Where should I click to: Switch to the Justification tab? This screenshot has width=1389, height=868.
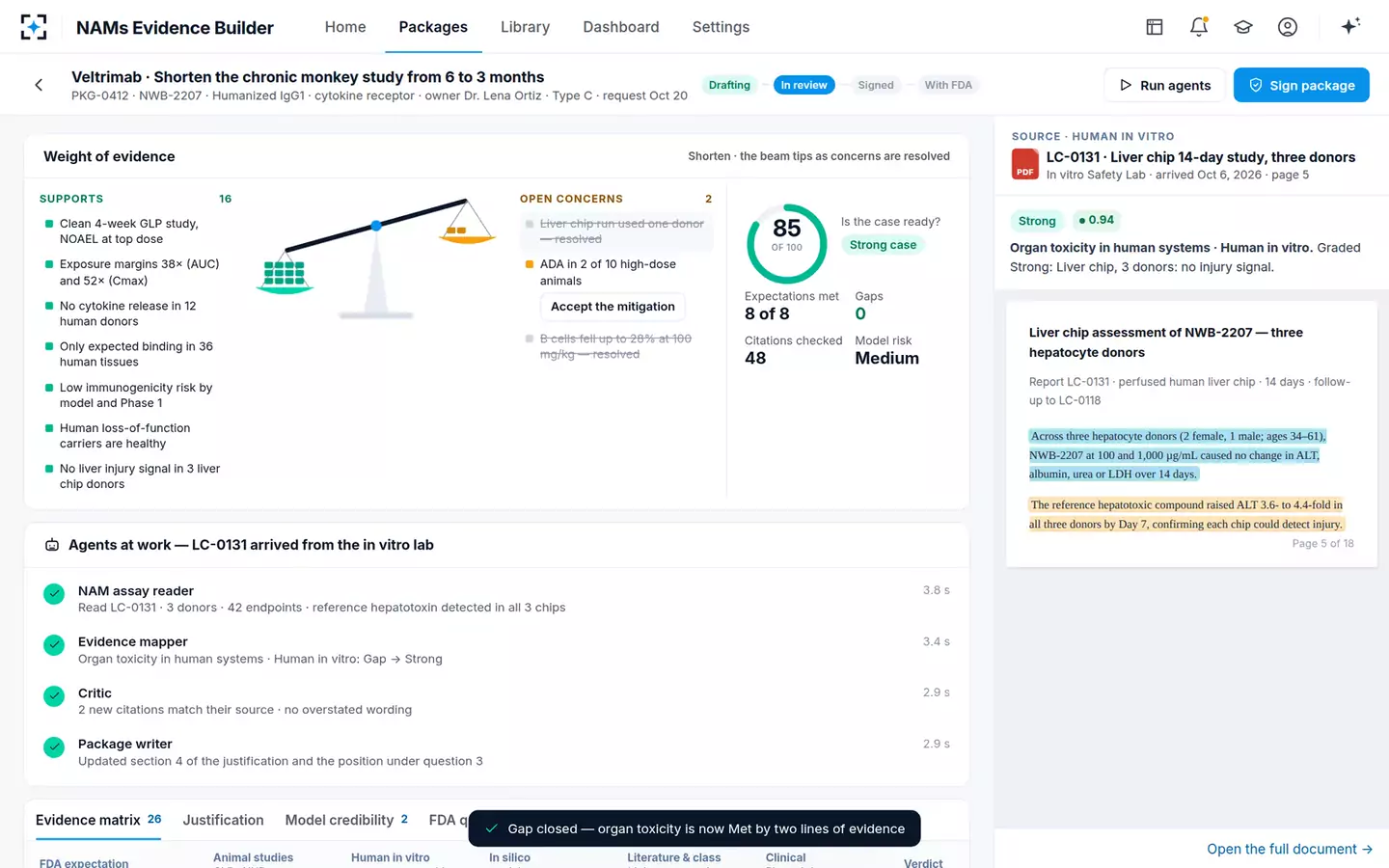click(x=223, y=820)
